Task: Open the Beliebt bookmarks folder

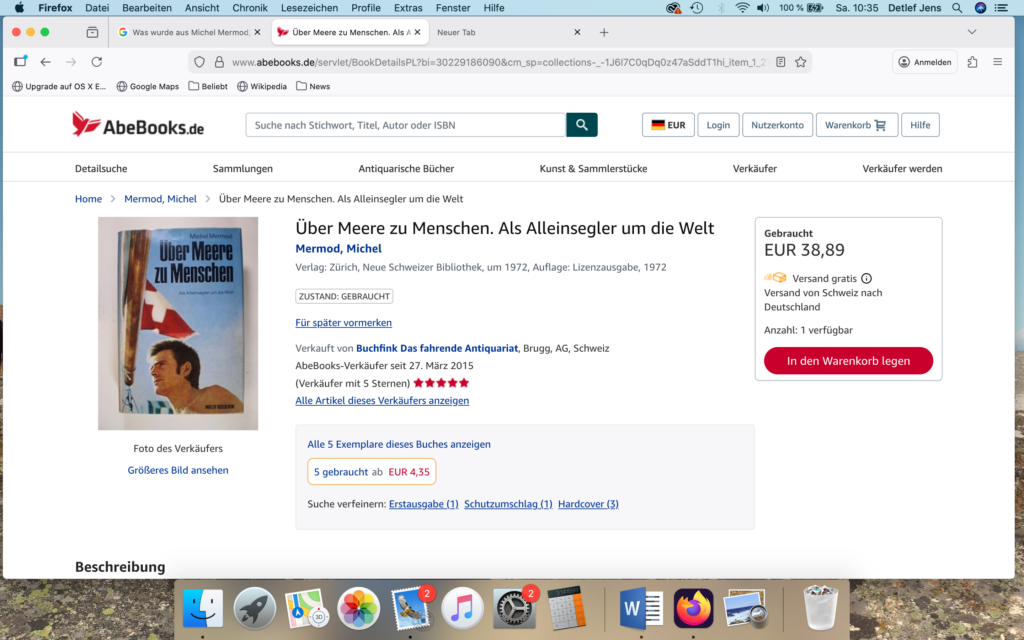Action: click(208, 86)
